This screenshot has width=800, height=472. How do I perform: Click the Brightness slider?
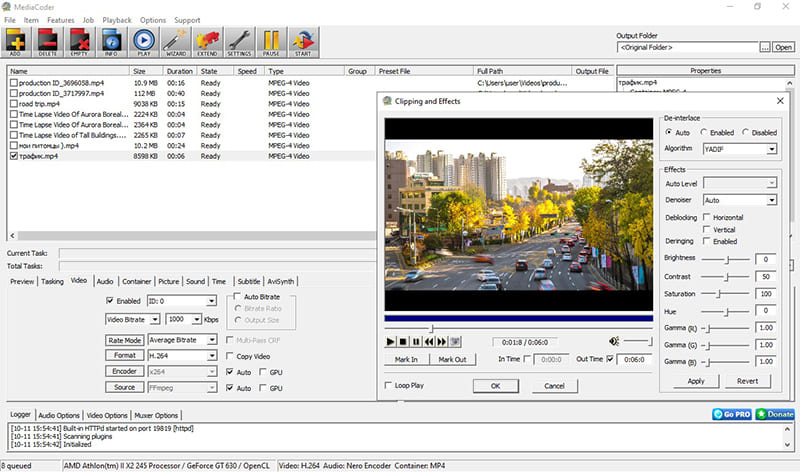tap(725, 260)
